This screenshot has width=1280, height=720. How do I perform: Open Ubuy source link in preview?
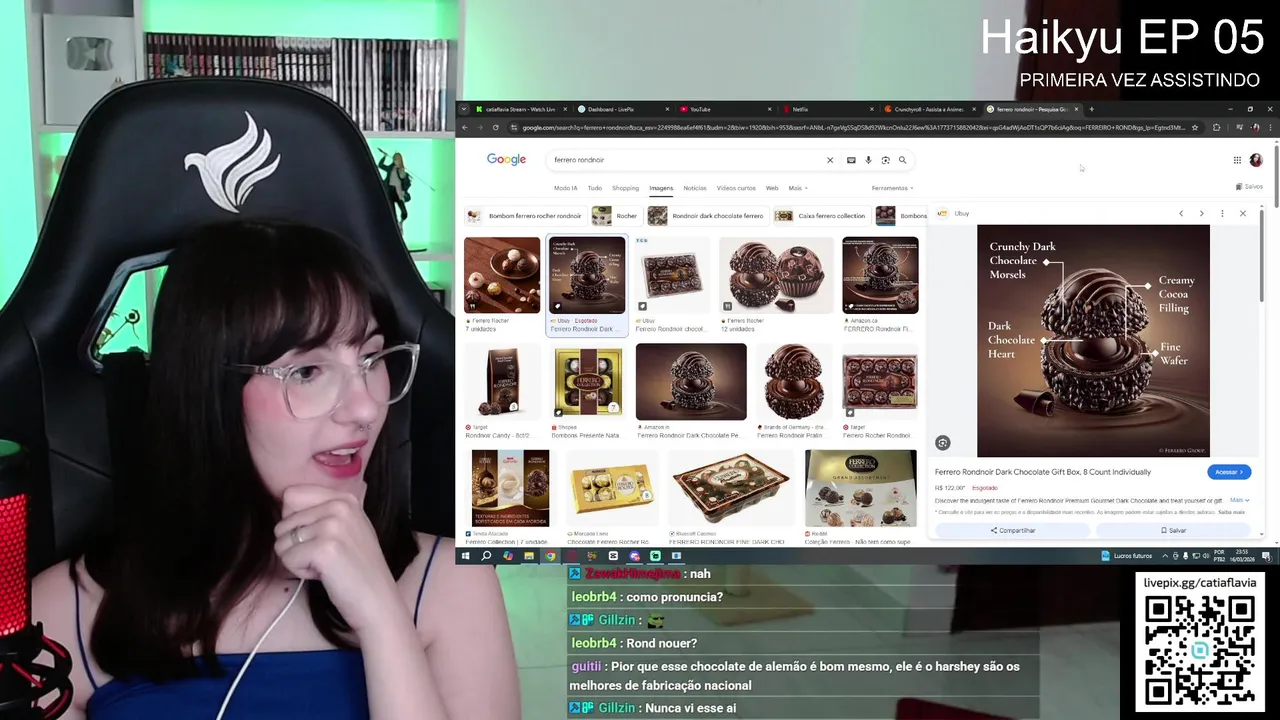953,213
